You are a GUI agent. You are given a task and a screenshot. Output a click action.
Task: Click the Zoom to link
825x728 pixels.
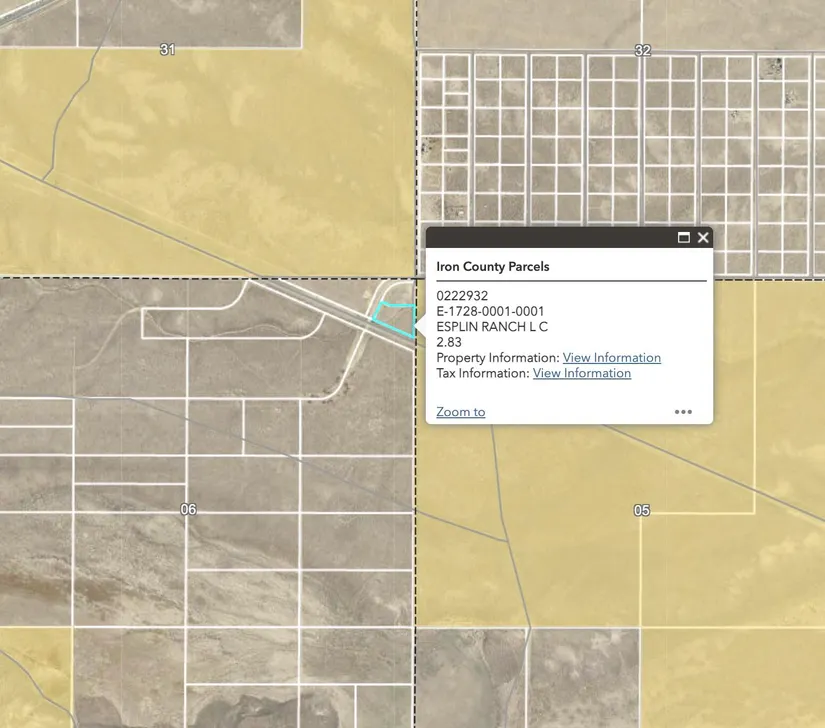coord(460,412)
